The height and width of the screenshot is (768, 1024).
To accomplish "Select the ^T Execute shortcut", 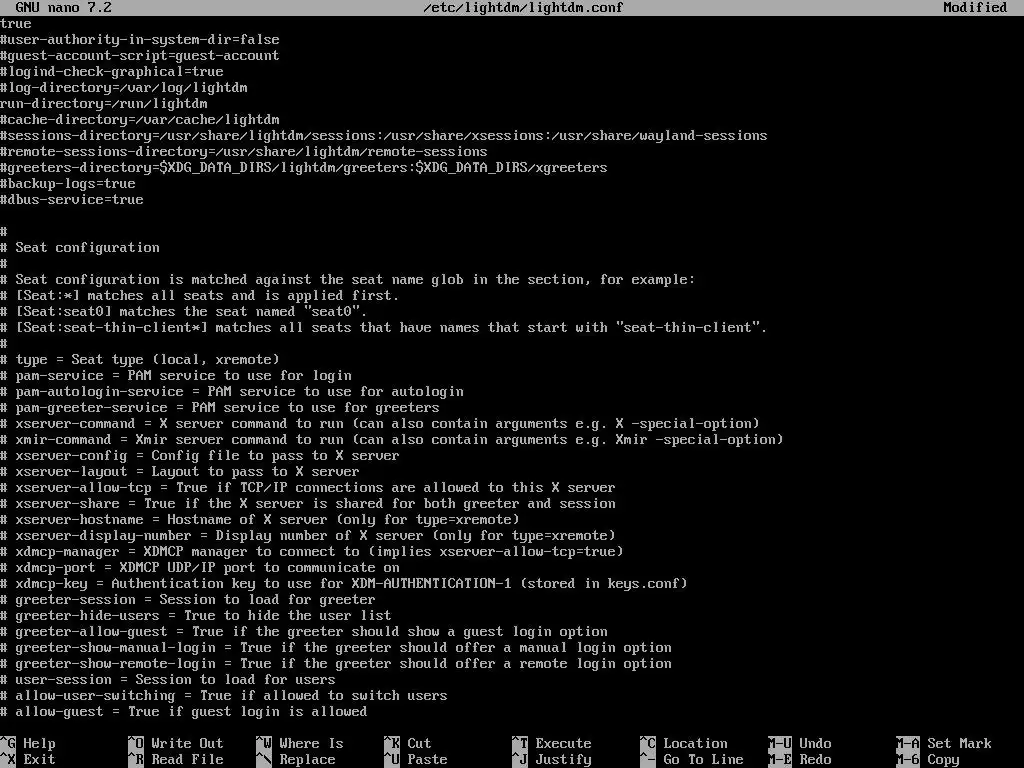I will (552, 743).
